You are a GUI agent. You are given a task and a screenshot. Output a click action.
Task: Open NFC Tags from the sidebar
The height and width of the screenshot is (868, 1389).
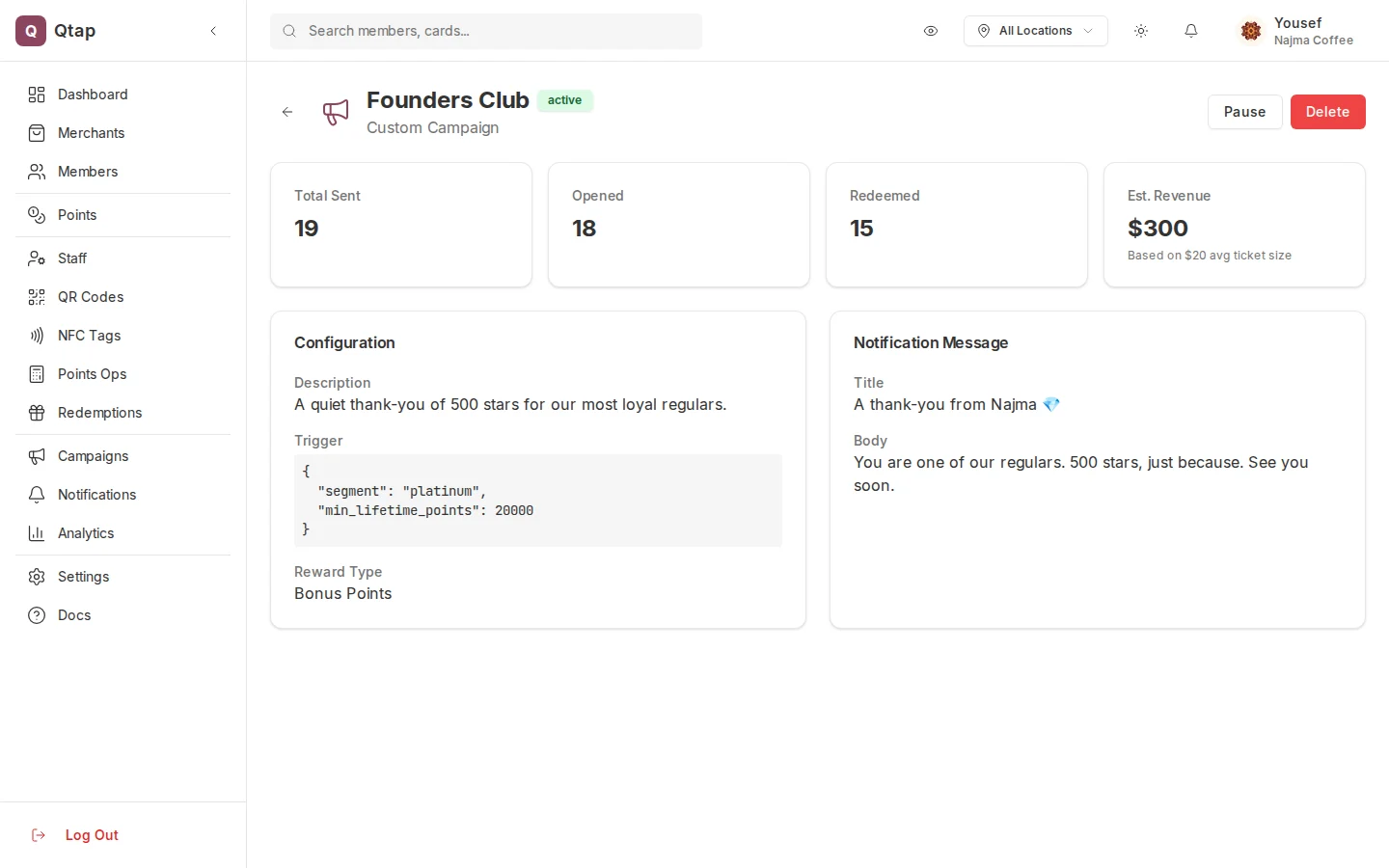(123, 336)
